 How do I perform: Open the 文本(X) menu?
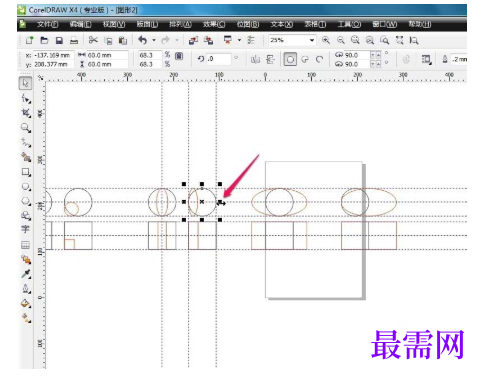pos(282,24)
